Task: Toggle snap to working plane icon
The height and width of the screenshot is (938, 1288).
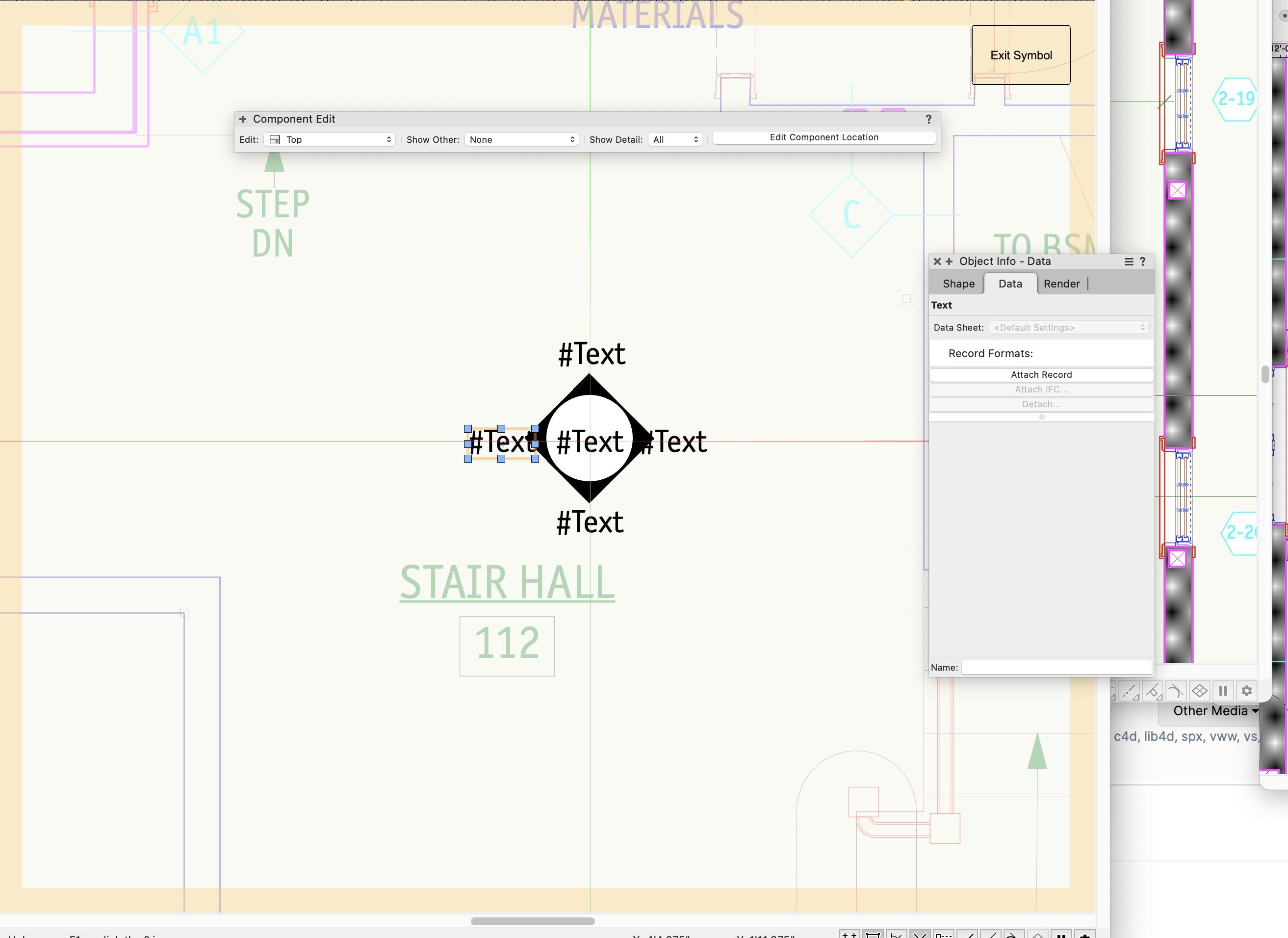Action: pyautogui.click(x=1199, y=691)
